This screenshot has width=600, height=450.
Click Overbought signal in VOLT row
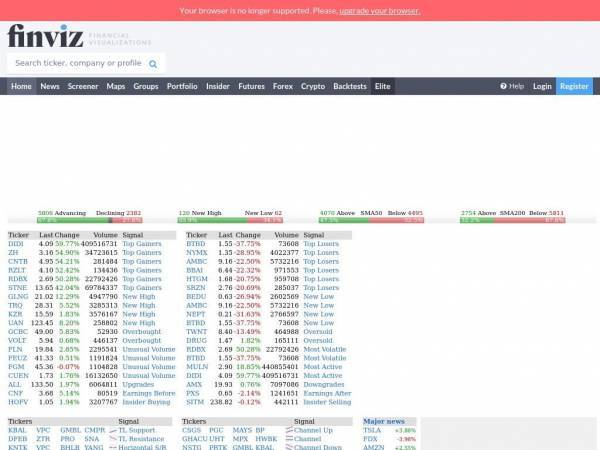coord(142,341)
